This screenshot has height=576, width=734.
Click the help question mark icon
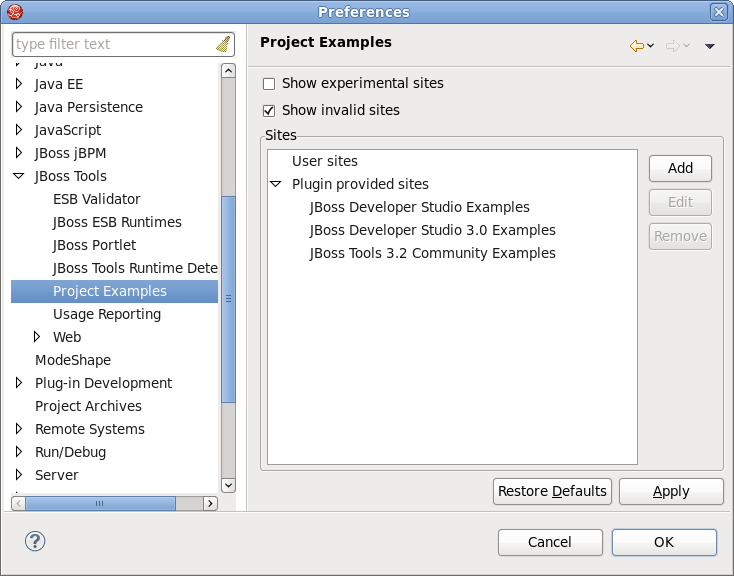point(35,541)
